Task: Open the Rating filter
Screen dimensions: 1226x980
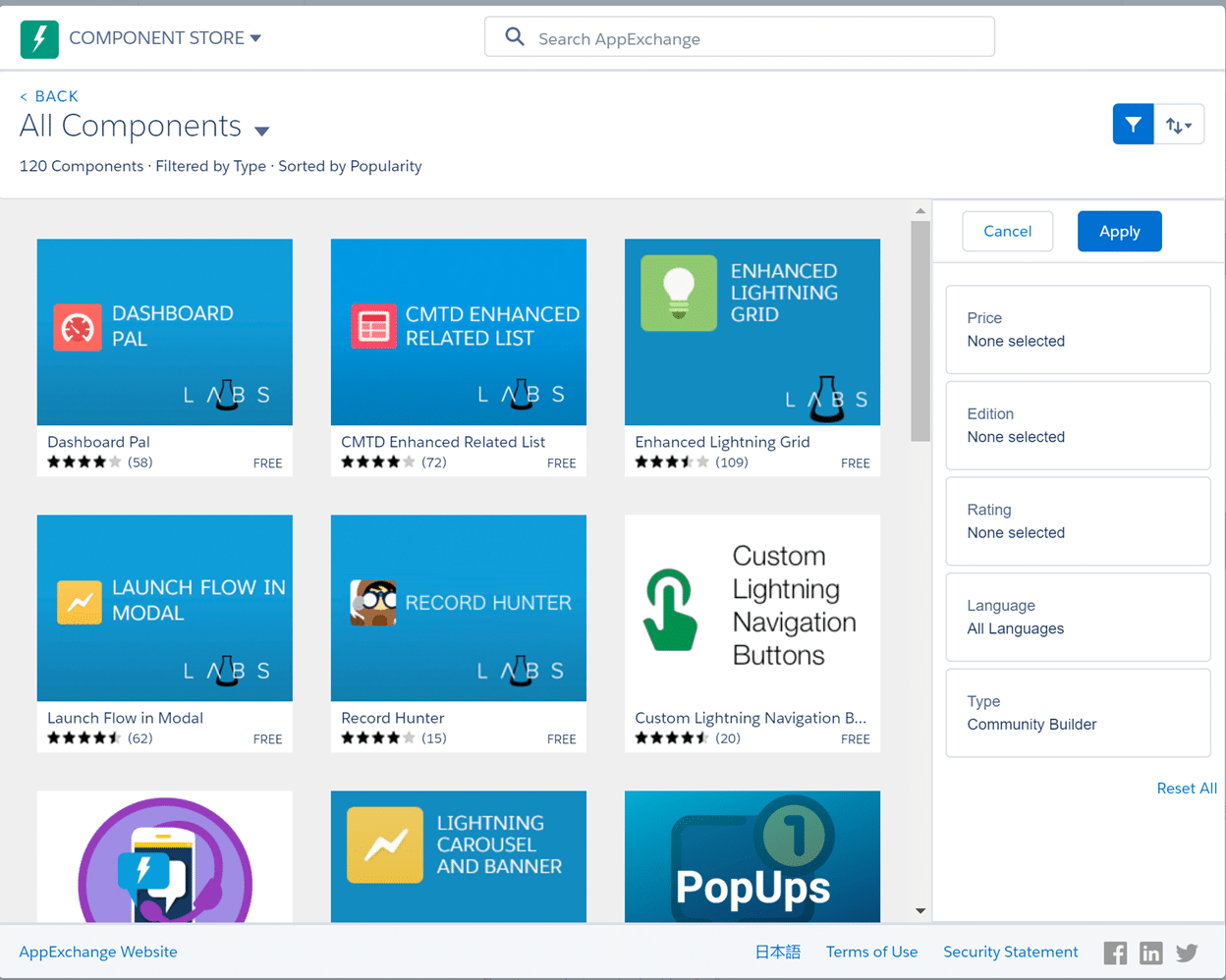Action: (x=1078, y=521)
